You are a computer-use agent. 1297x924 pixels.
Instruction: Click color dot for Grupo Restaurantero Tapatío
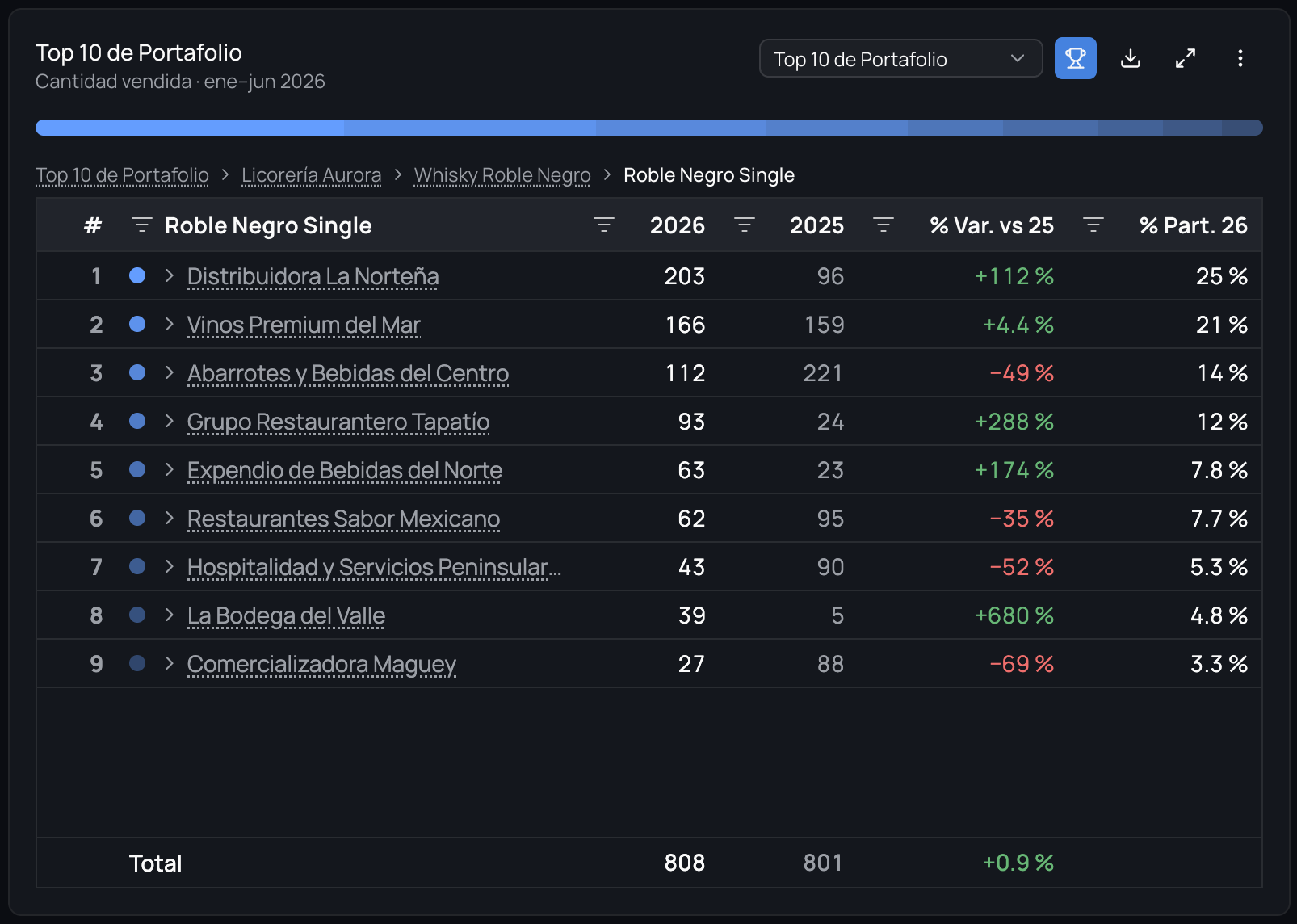(137, 421)
